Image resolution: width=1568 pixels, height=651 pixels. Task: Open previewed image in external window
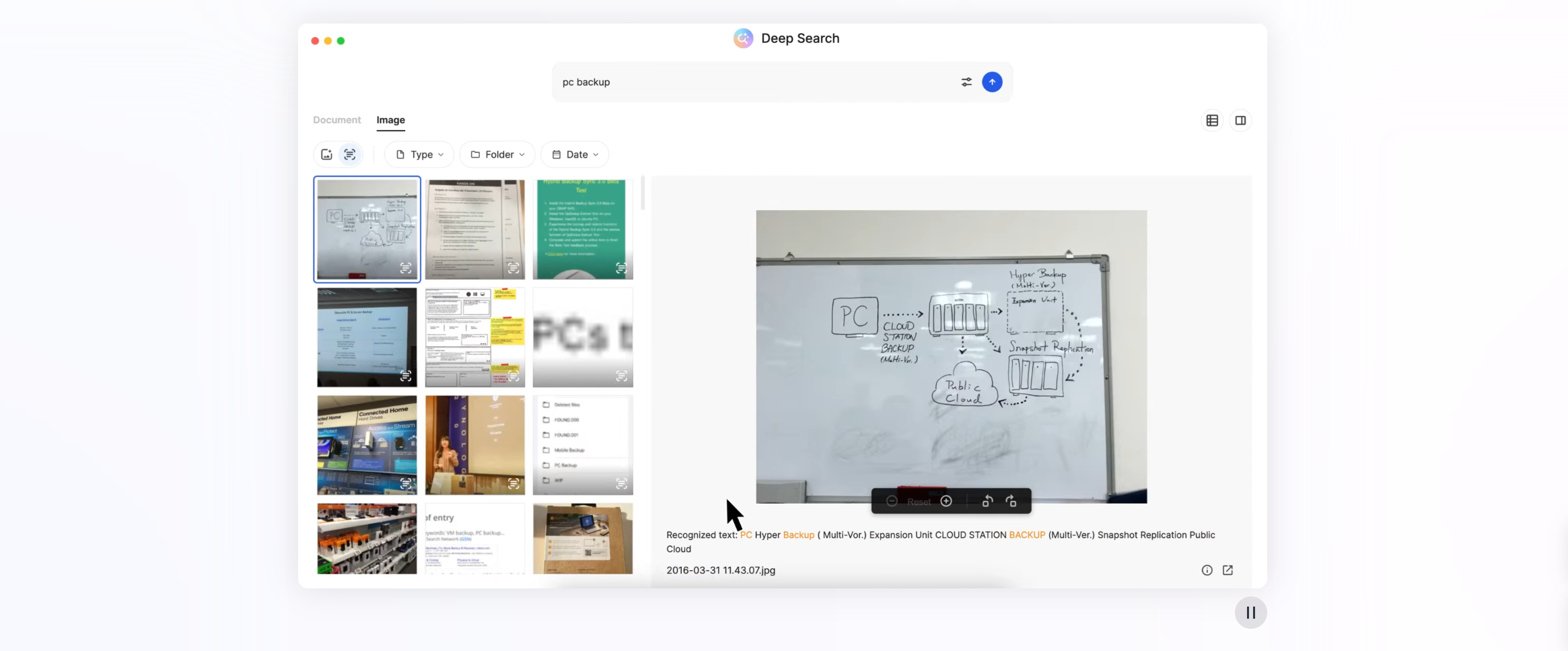click(1227, 570)
